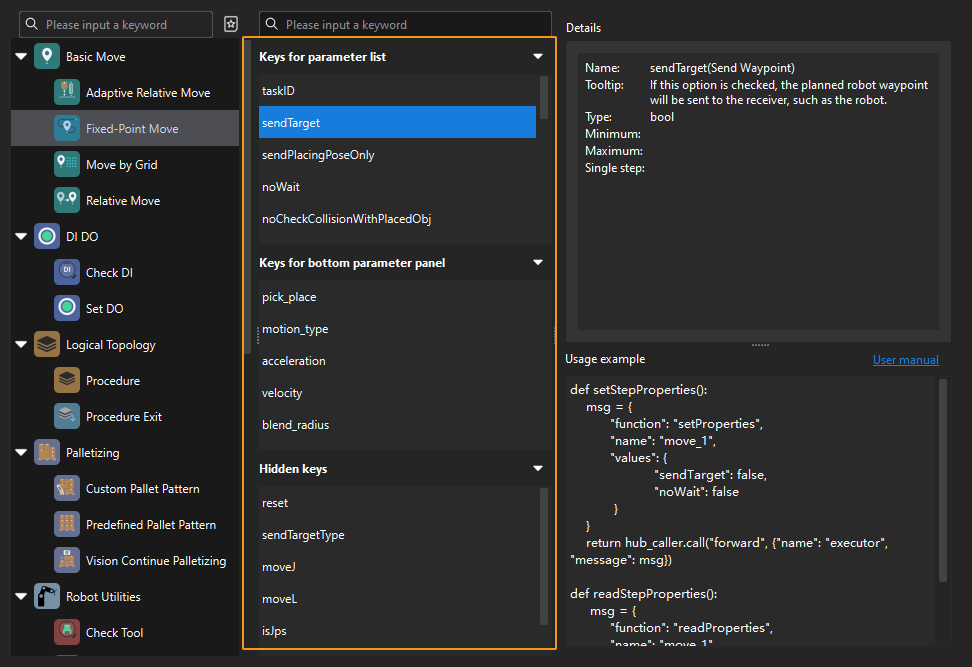Collapse Keys for bottom parameter panel
This screenshot has height=667, width=972.
[x=538, y=263]
